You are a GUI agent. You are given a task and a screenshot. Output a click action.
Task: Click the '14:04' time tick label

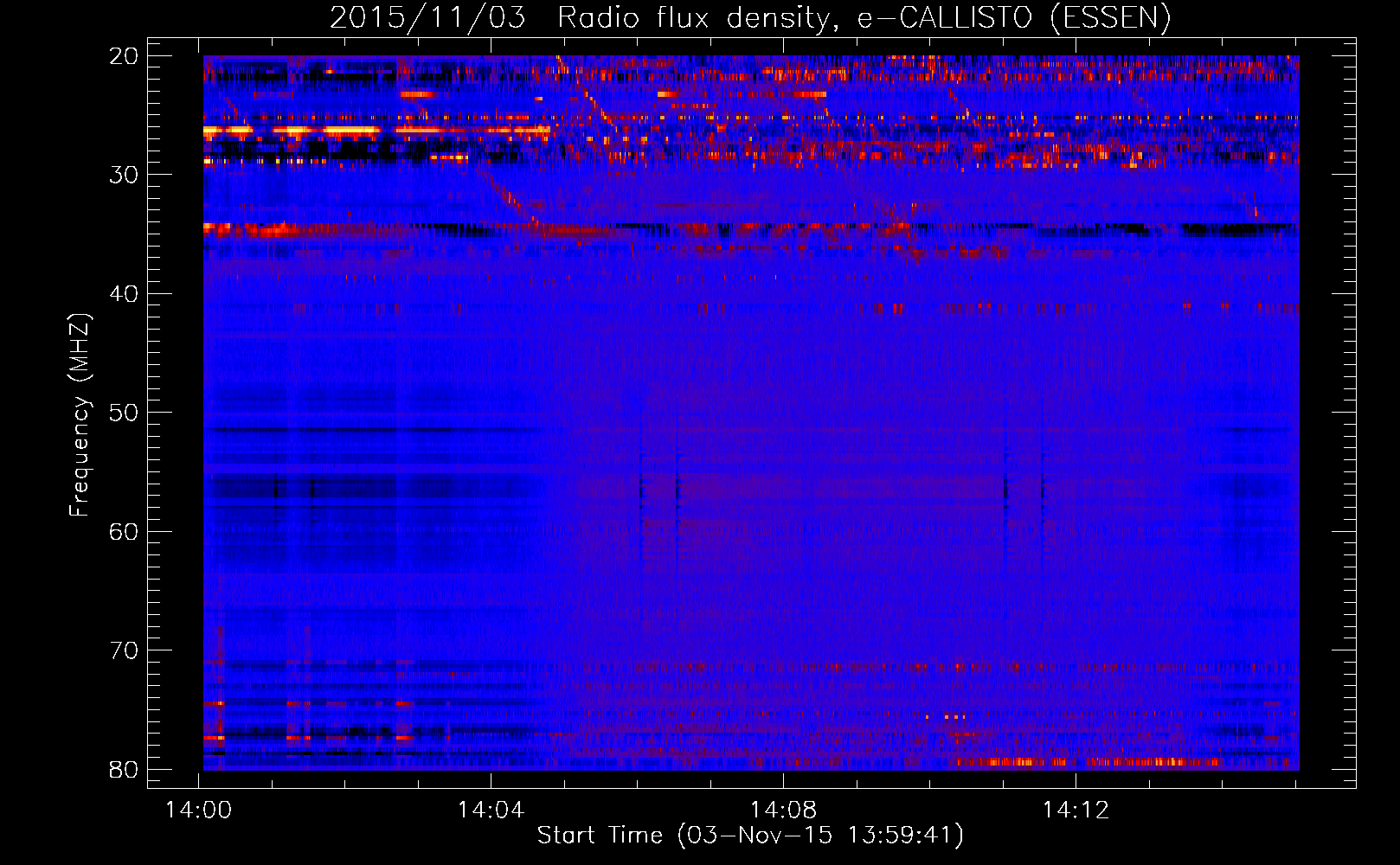tap(491, 811)
